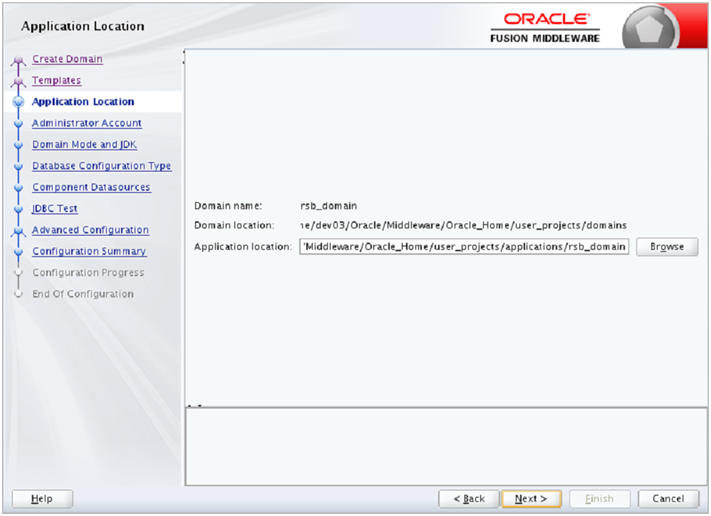
Task: Click the Domain location path text
Action: pos(463,225)
